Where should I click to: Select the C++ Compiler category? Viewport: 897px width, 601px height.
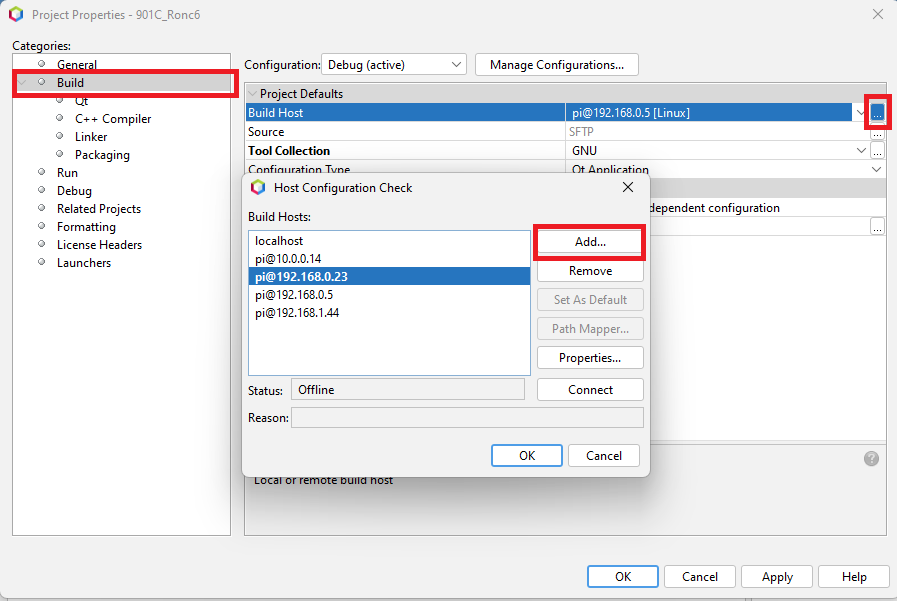click(113, 119)
